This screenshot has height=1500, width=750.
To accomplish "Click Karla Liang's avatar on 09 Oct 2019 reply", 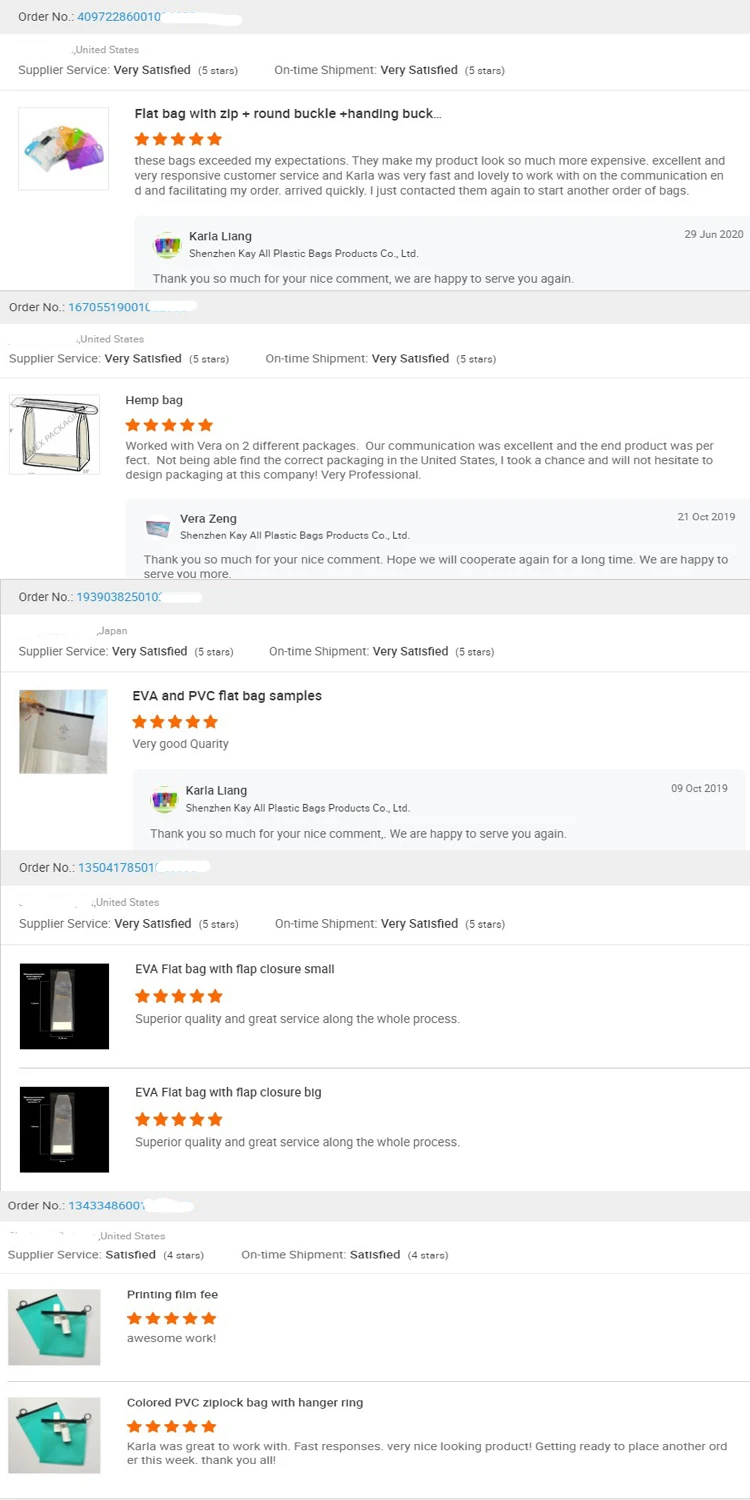I will (164, 799).
